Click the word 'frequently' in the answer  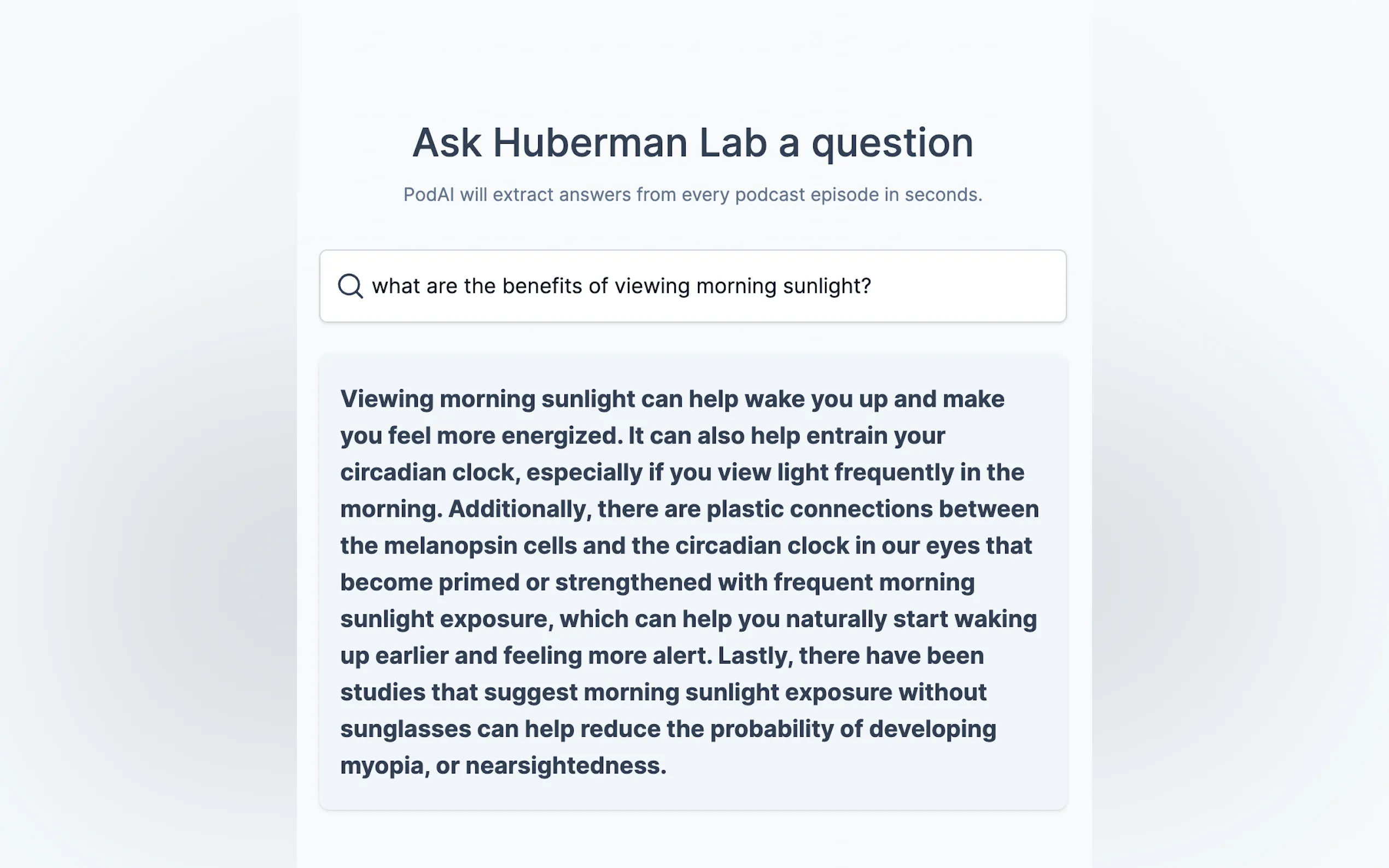pyautogui.click(x=894, y=472)
